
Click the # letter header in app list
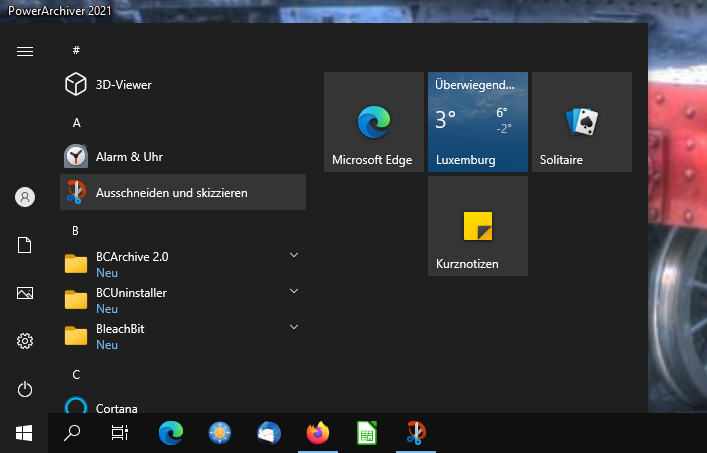pyautogui.click(x=76, y=50)
